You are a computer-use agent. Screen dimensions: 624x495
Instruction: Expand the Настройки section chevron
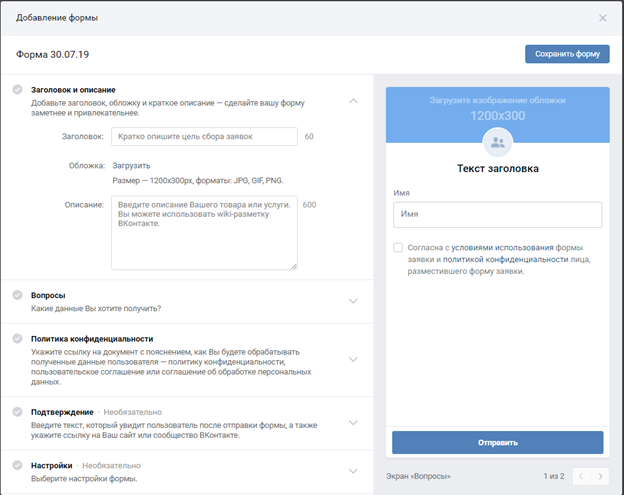[x=353, y=471]
